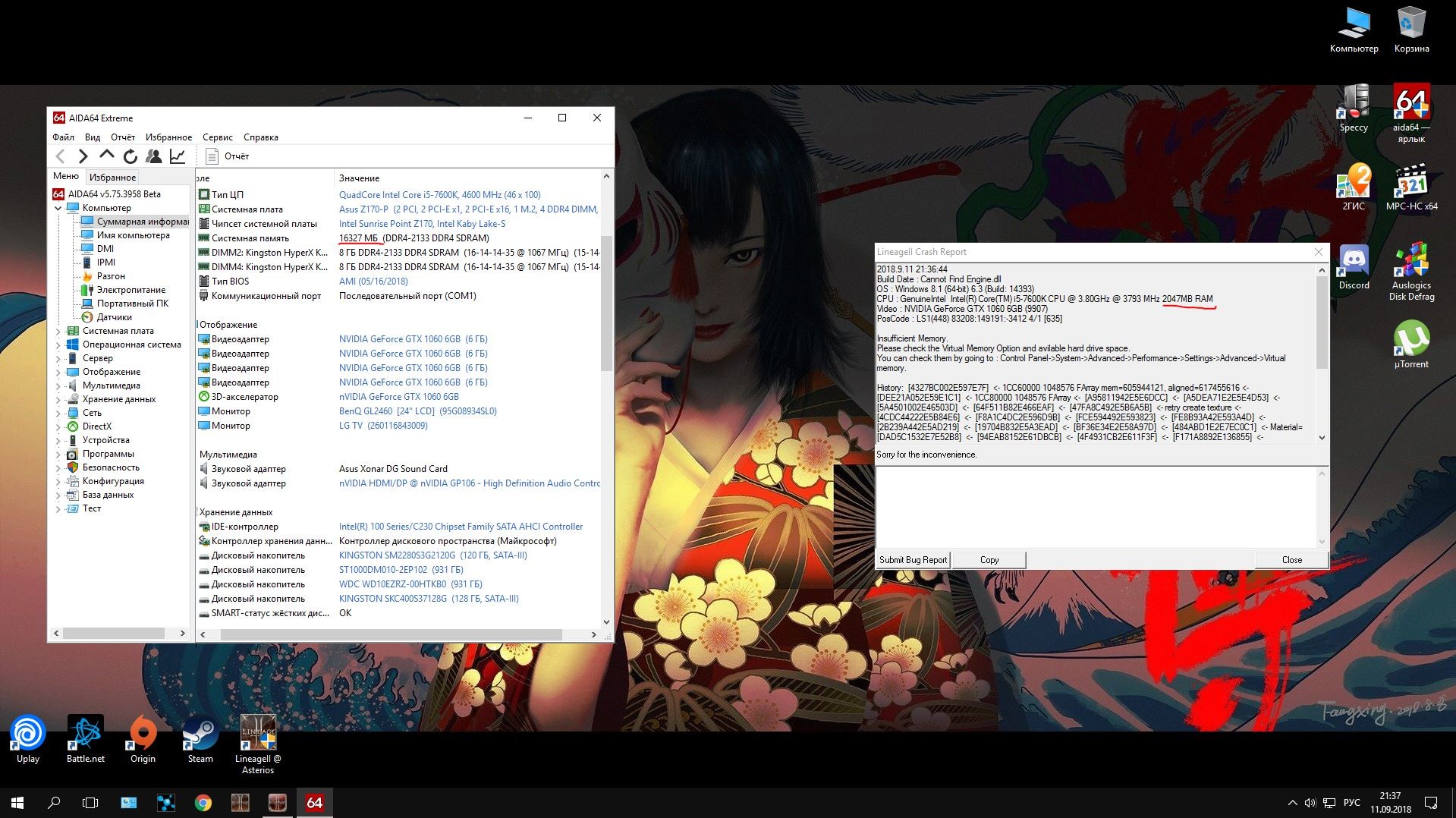This screenshot has height=818, width=1456.
Task: Expand the Хранение данных tree node
Action: [x=58, y=399]
